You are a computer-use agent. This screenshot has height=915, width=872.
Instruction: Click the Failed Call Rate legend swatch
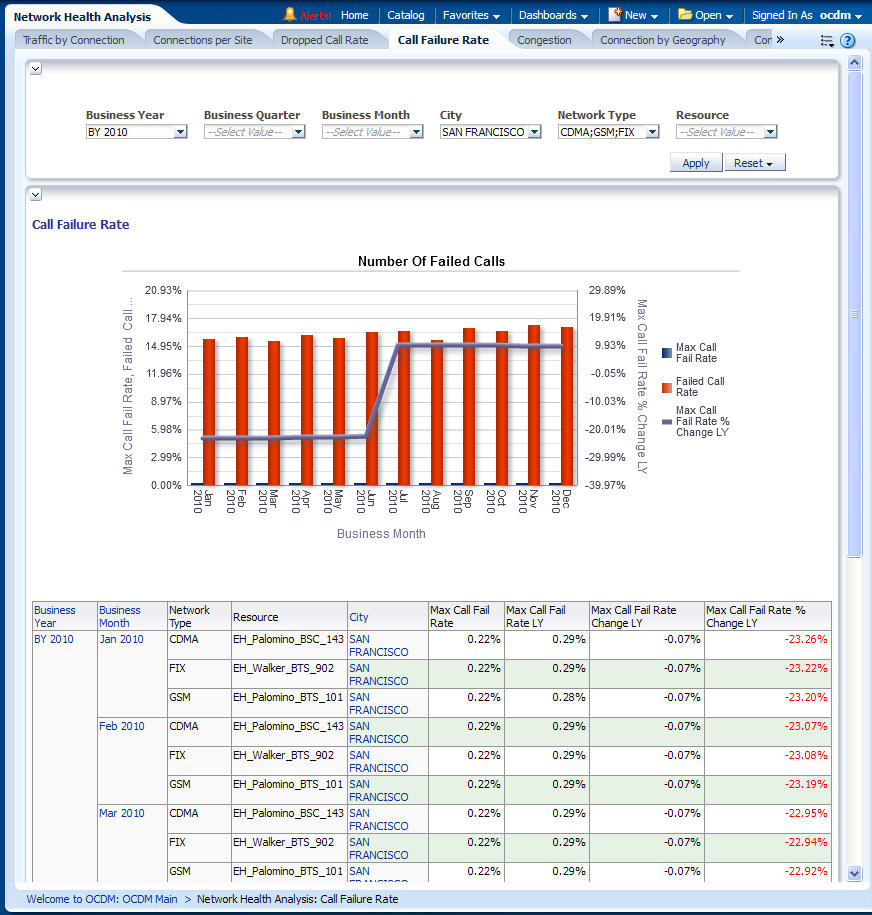pos(667,386)
